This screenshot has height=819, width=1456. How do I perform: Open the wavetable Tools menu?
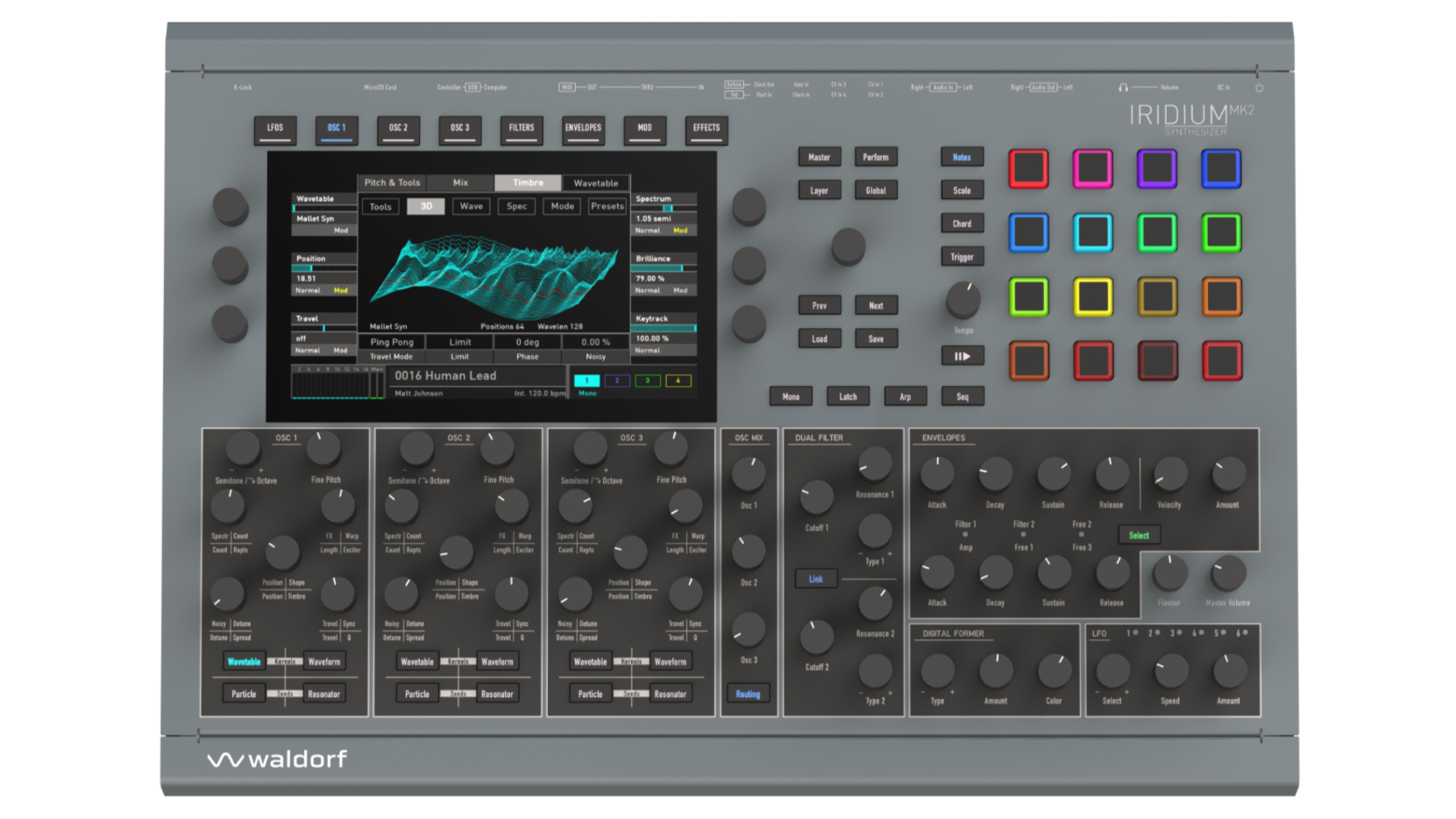(x=380, y=206)
